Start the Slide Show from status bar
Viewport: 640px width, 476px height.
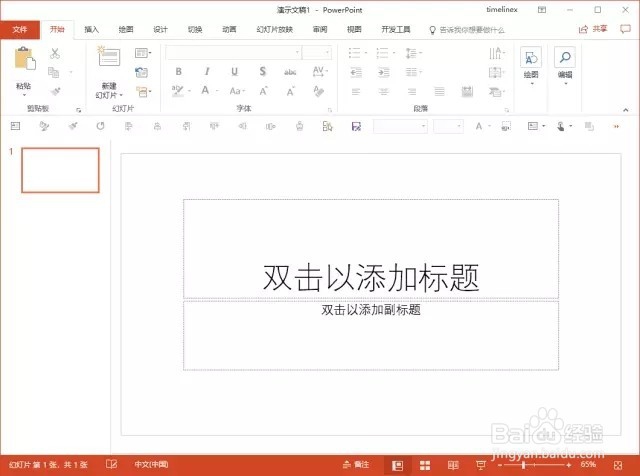pos(481,465)
